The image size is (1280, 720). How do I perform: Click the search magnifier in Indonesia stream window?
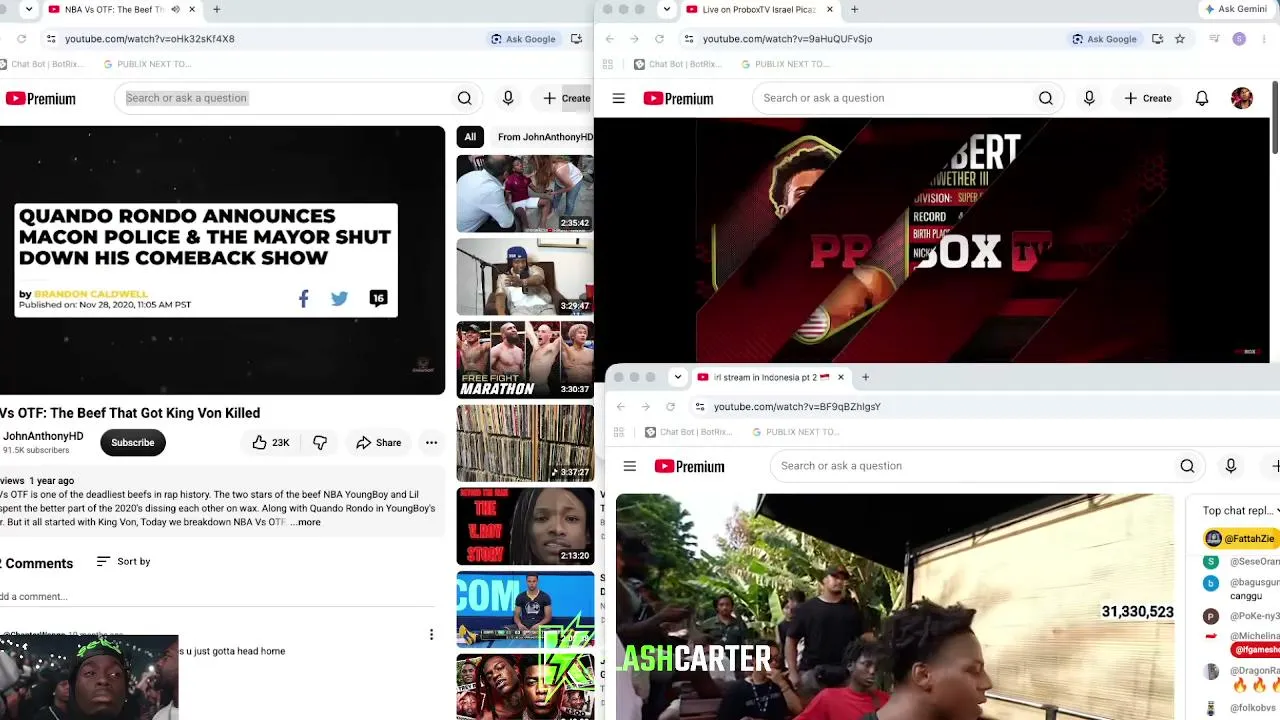[x=1187, y=466]
